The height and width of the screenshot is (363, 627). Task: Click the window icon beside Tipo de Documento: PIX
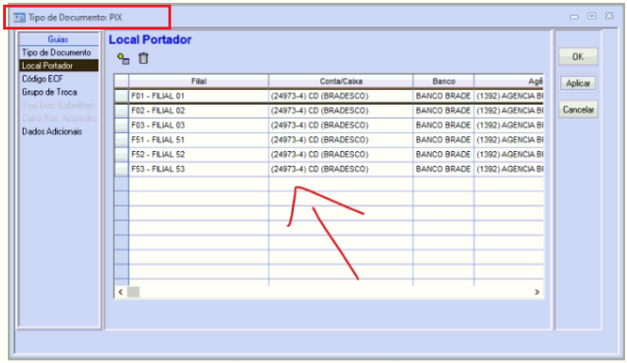pyautogui.click(x=19, y=18)
